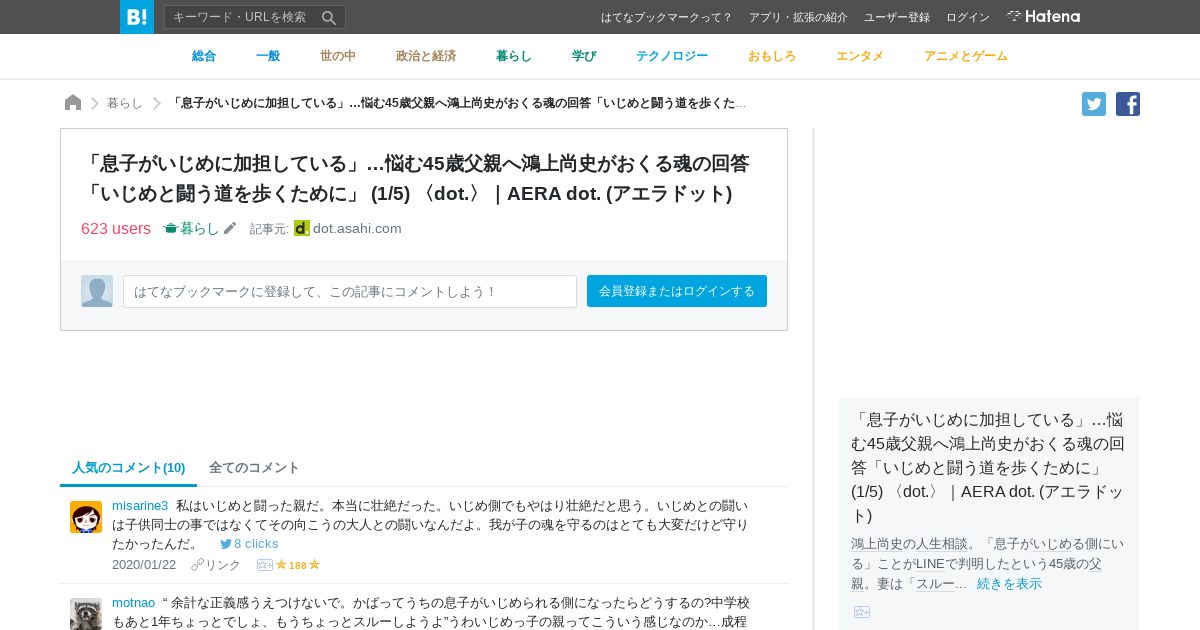The width and height of the screenshot is (1200, 630).
Task: Click the Hatena Bookmark B! logo
Action: (137, 17)
